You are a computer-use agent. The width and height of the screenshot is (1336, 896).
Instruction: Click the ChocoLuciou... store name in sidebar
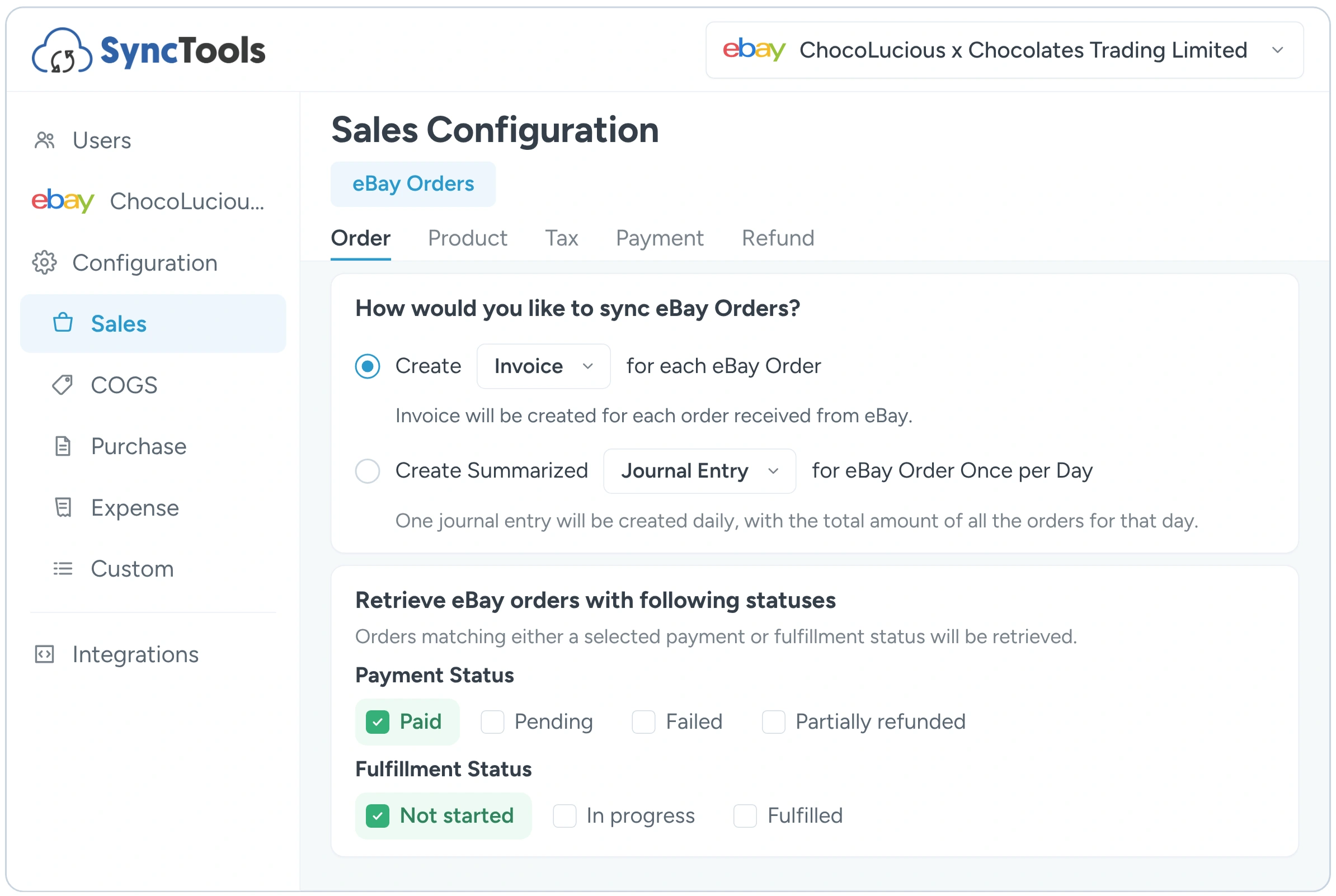click(x=187, y=201)
